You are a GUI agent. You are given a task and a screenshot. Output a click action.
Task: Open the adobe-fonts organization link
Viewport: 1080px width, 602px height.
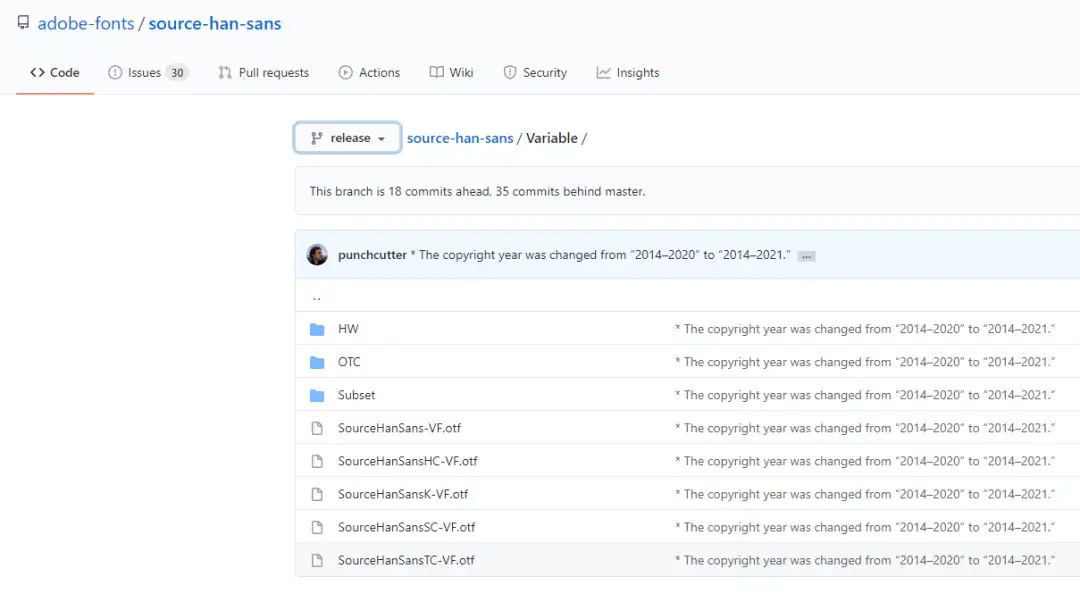[87, 23]
